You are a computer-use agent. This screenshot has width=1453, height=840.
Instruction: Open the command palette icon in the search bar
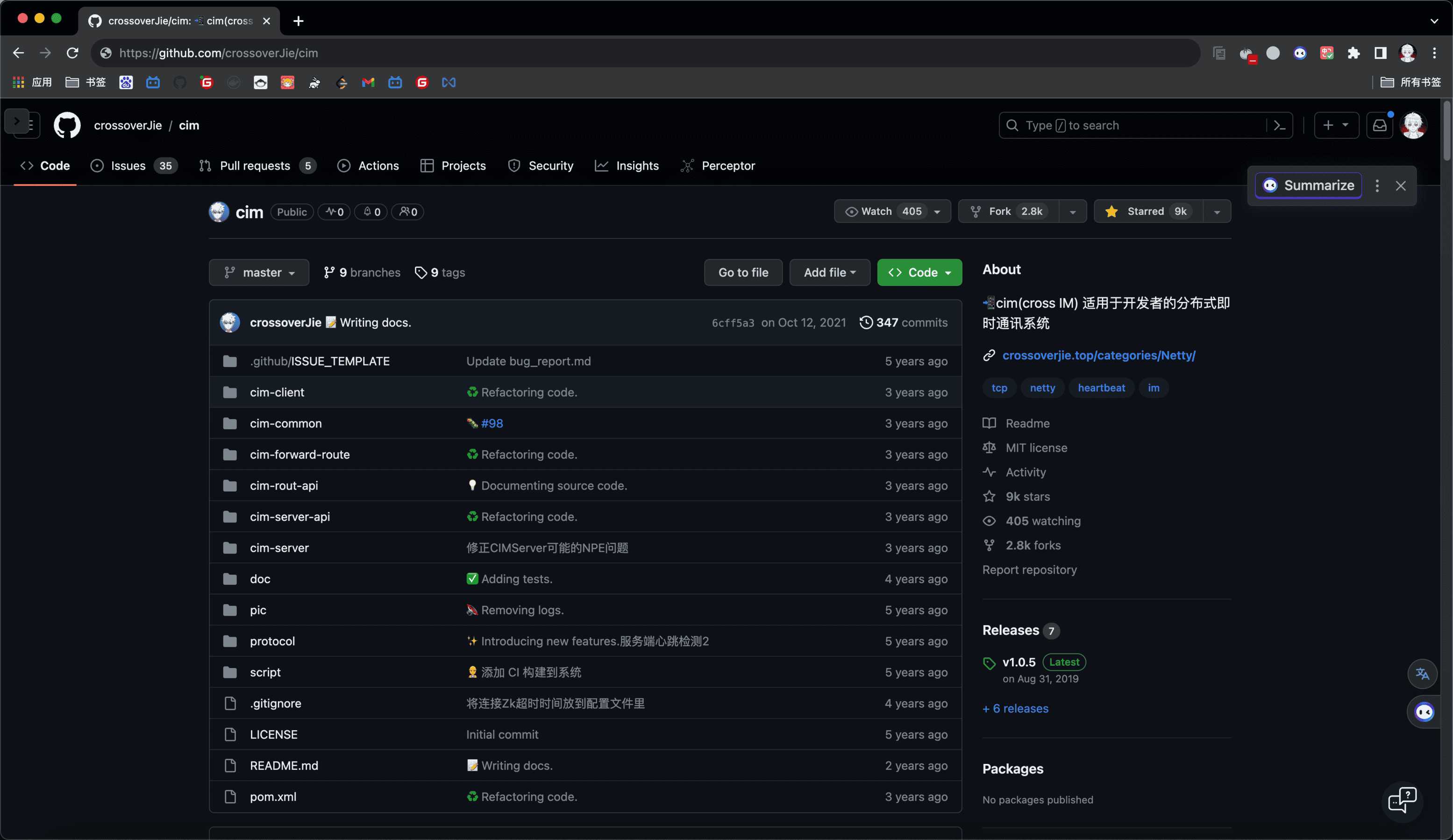coord(1280,125)
